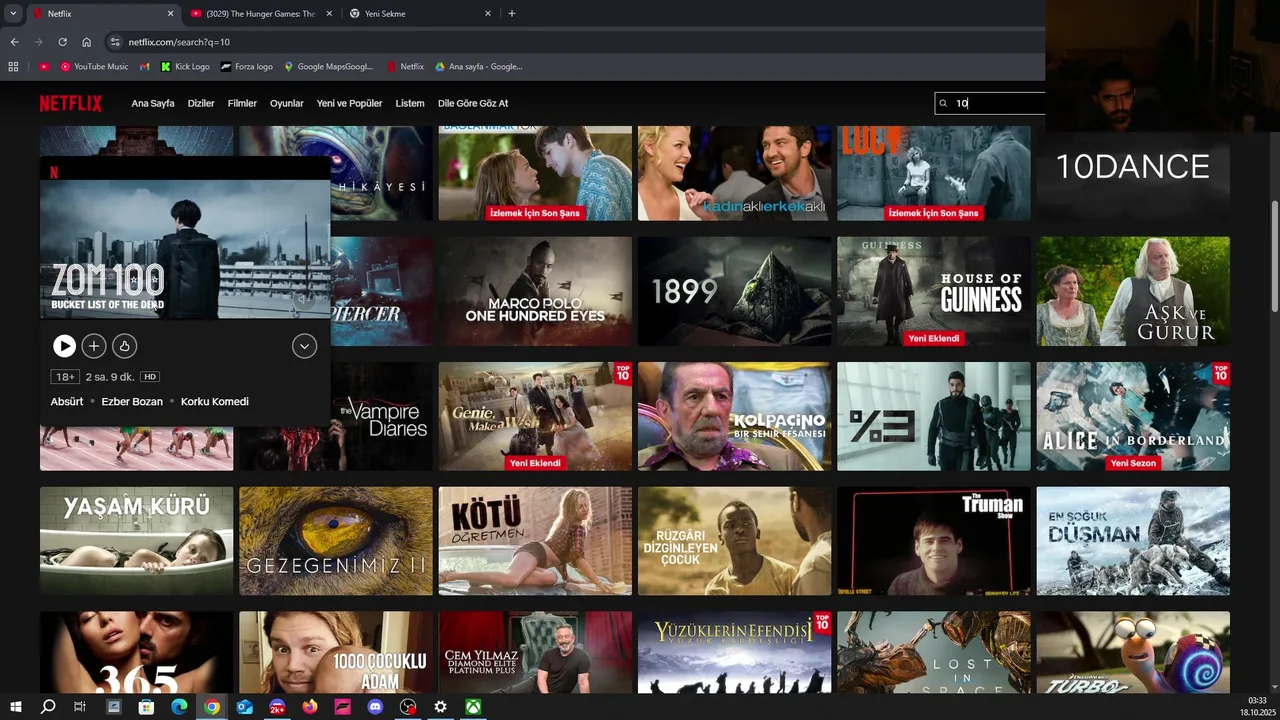
Task: Open the Xbox app from taskbar
Action: [x=473, y=707]
